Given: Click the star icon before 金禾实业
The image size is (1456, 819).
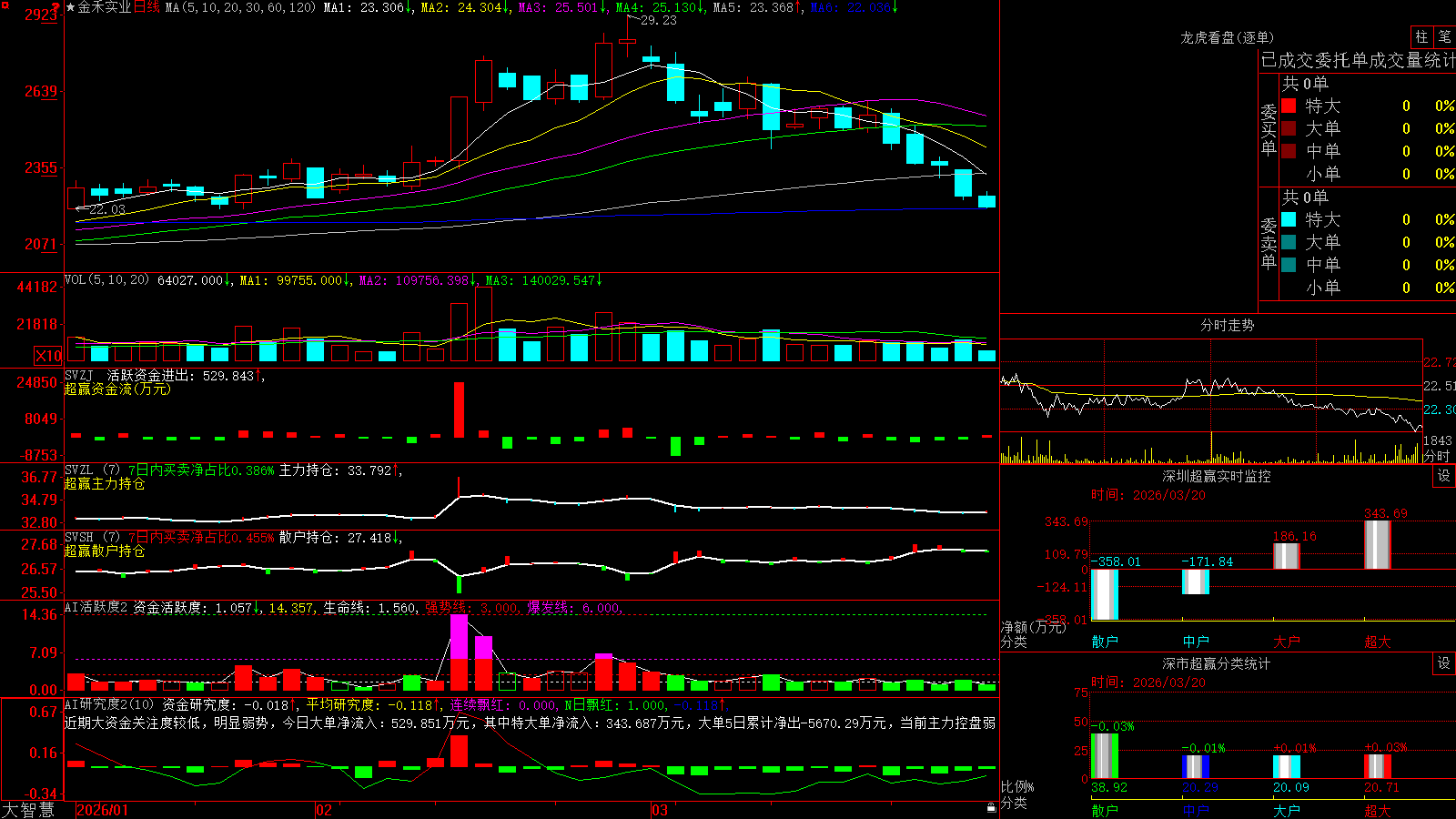Looking at the screenshot, I should click(x=70, y=7).
